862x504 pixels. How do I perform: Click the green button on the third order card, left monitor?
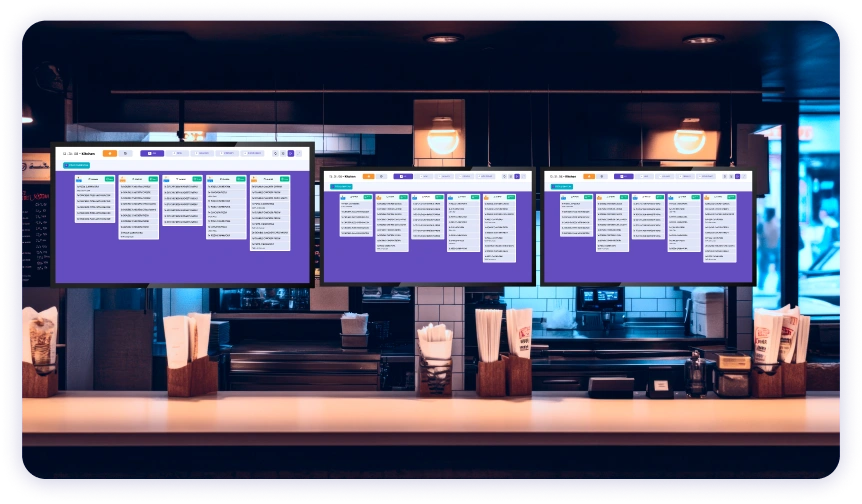click(x=197, y=179)
